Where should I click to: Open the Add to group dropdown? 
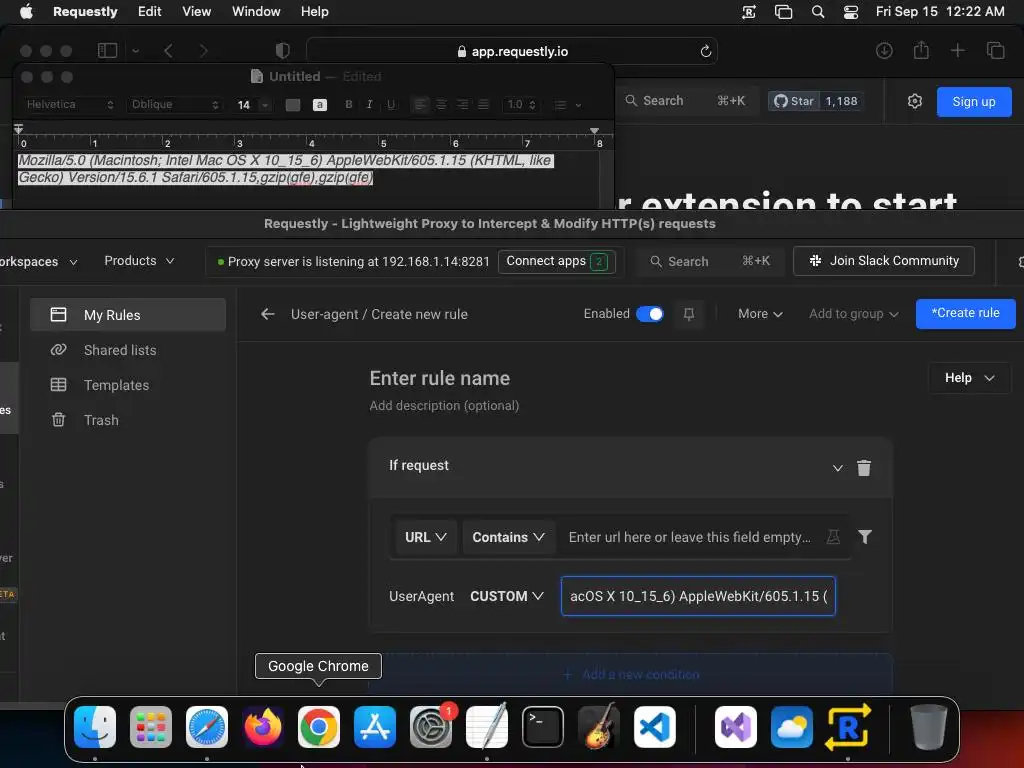854,314
